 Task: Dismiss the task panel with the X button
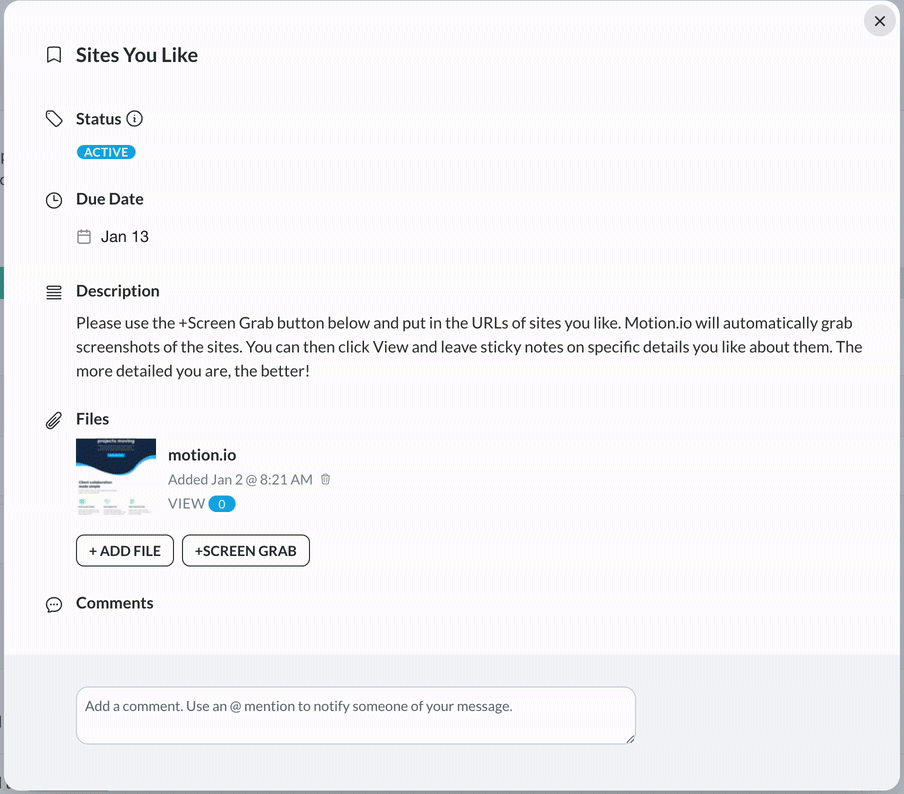pyautogui.click(x=879, y=21)
